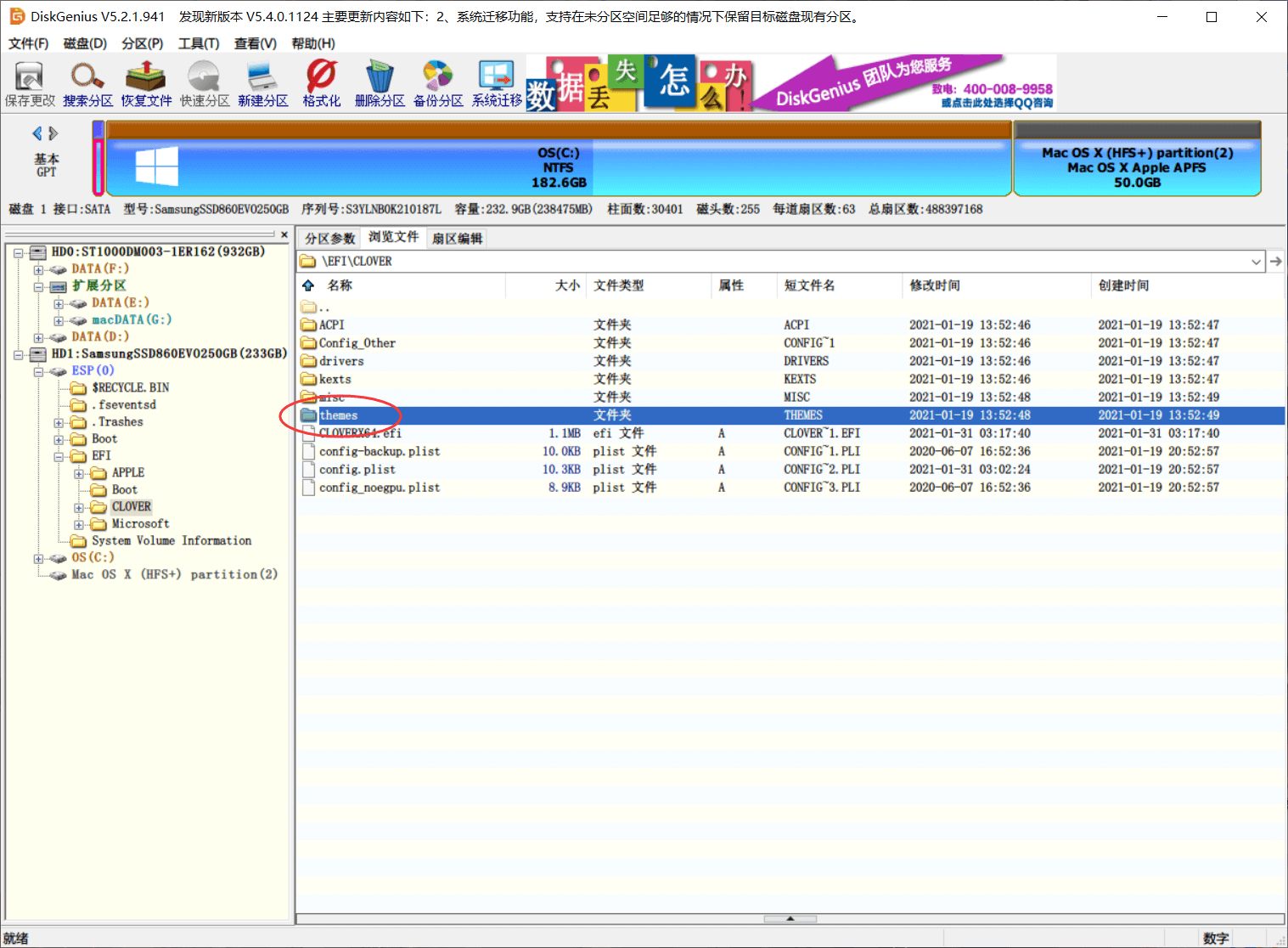The height and width of the screenshot is (948, 1288).
Task: Select the Mac OS X (HFS+) partition block
Action: click(x=1137, y=158)
